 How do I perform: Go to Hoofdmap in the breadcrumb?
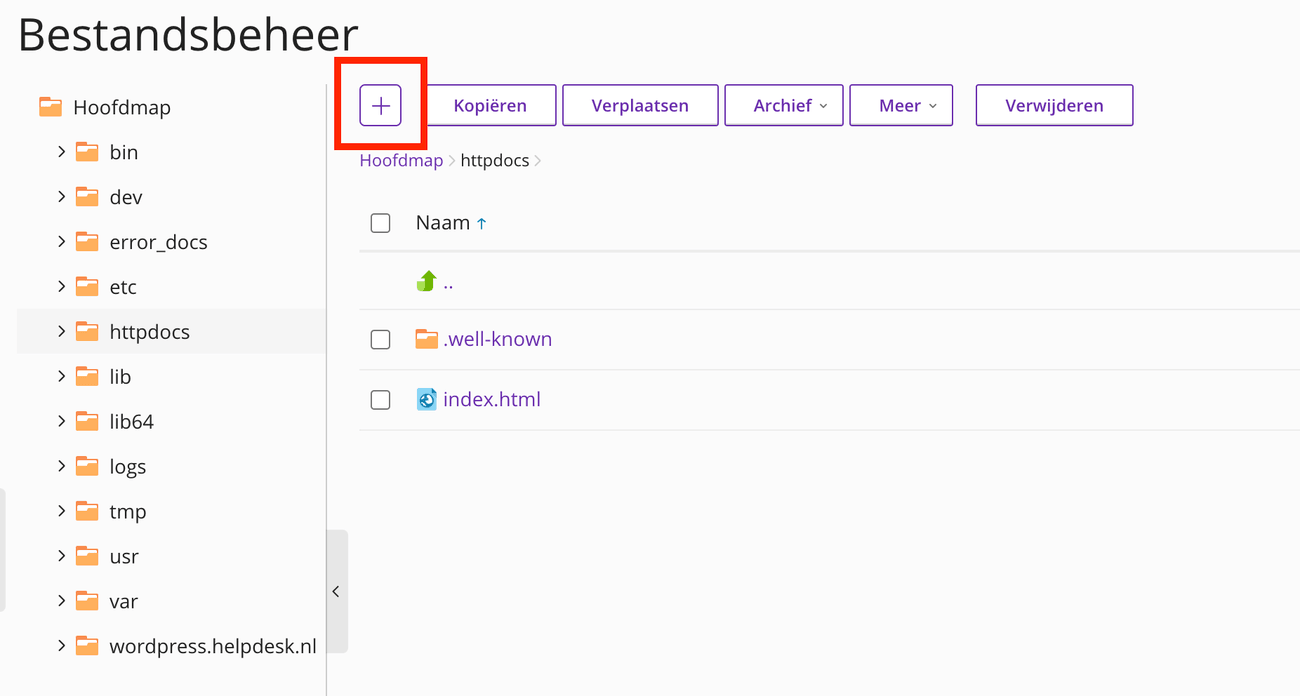(401, 161)
